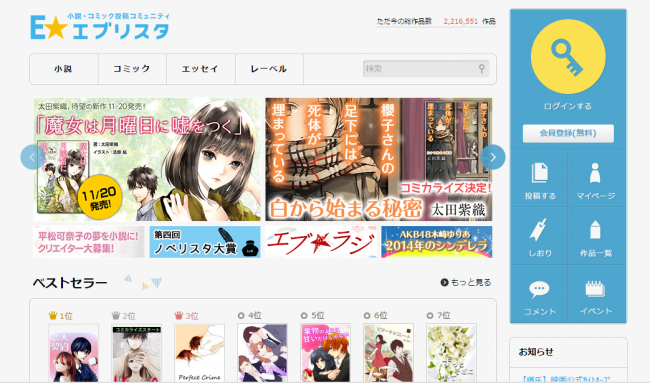Click もっと見る link for bestsellers
The height and width of the screenshot is (383, 650).
(x=471, y=282)
